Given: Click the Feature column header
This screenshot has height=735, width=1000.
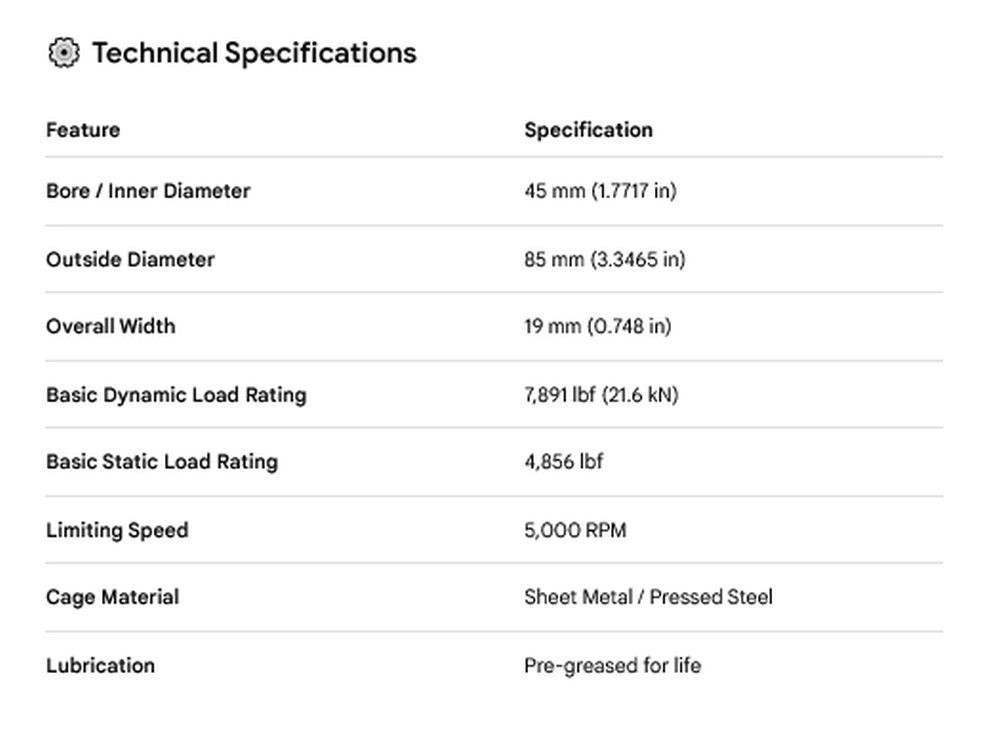Looking at the screenshot, I should [83, 130].
